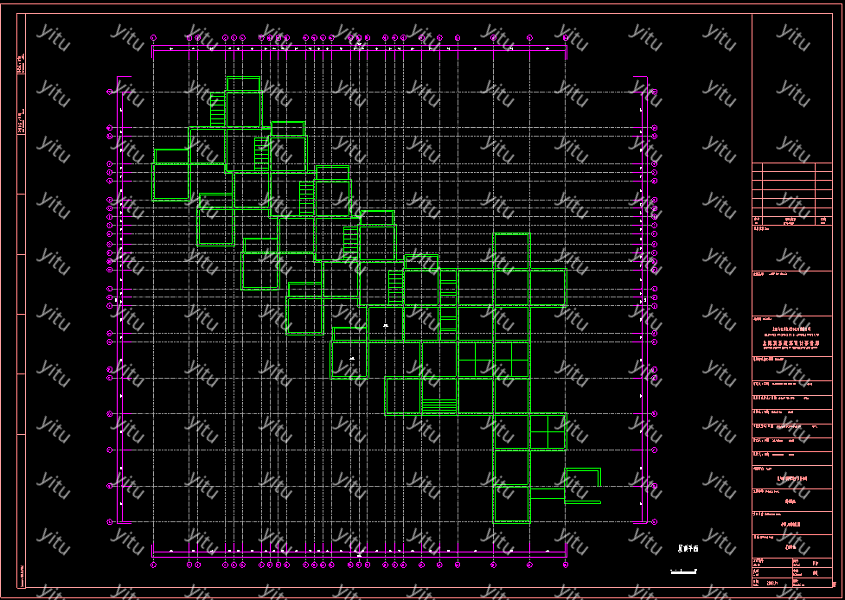Viewport: 845px width, 600px height.
Task: Click the staircase symbol at top-left building block
Action: (217, 109)
